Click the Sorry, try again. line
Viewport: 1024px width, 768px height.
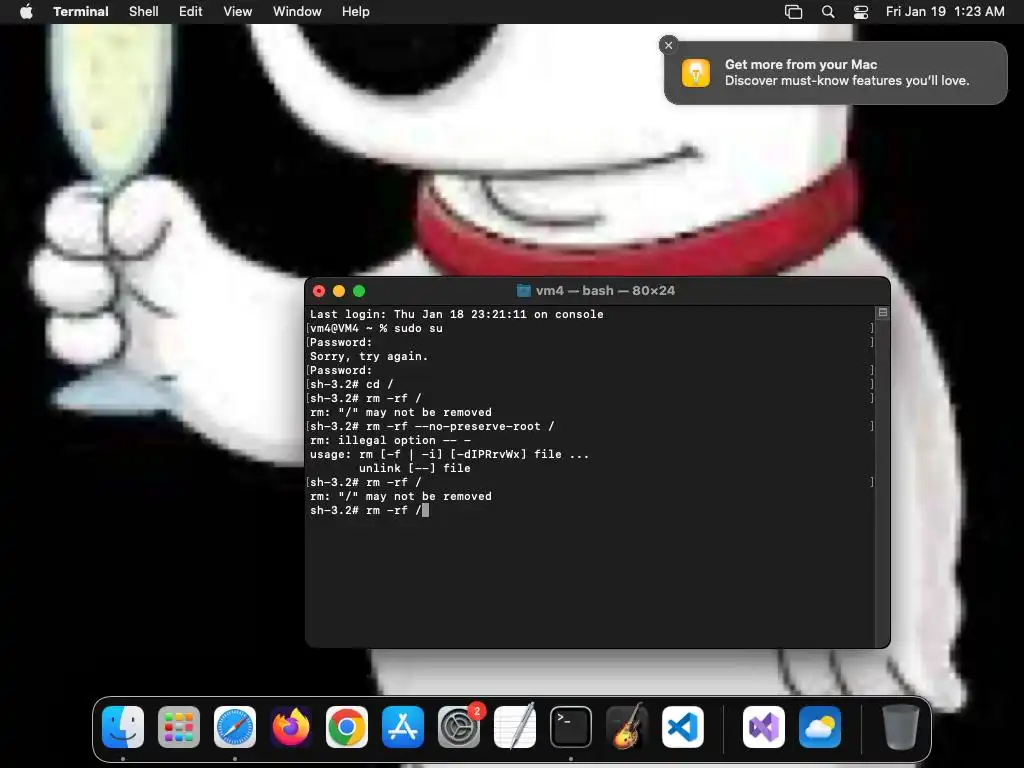(369, 357)
